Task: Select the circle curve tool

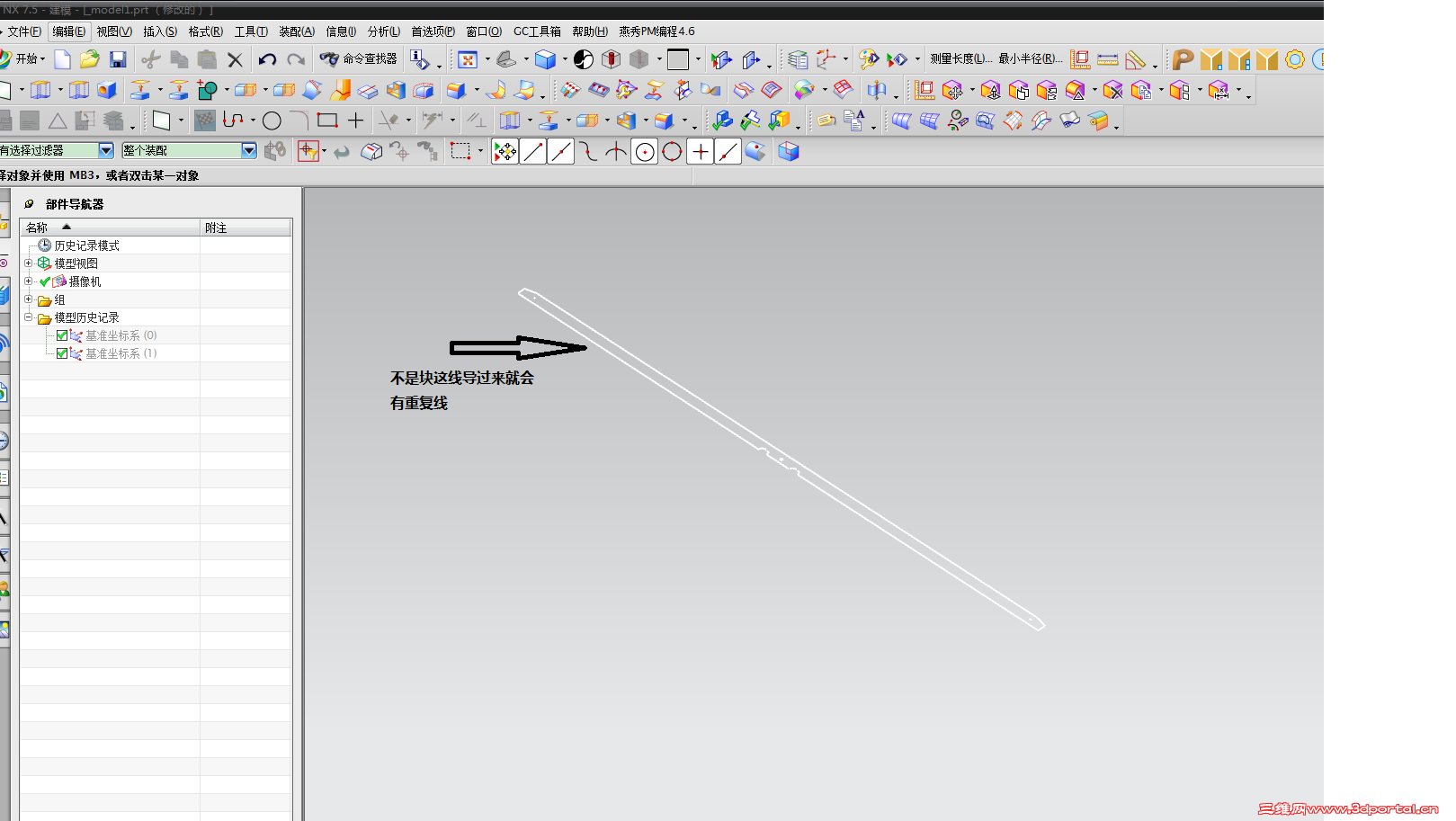Action: click(x=272, y=120)
